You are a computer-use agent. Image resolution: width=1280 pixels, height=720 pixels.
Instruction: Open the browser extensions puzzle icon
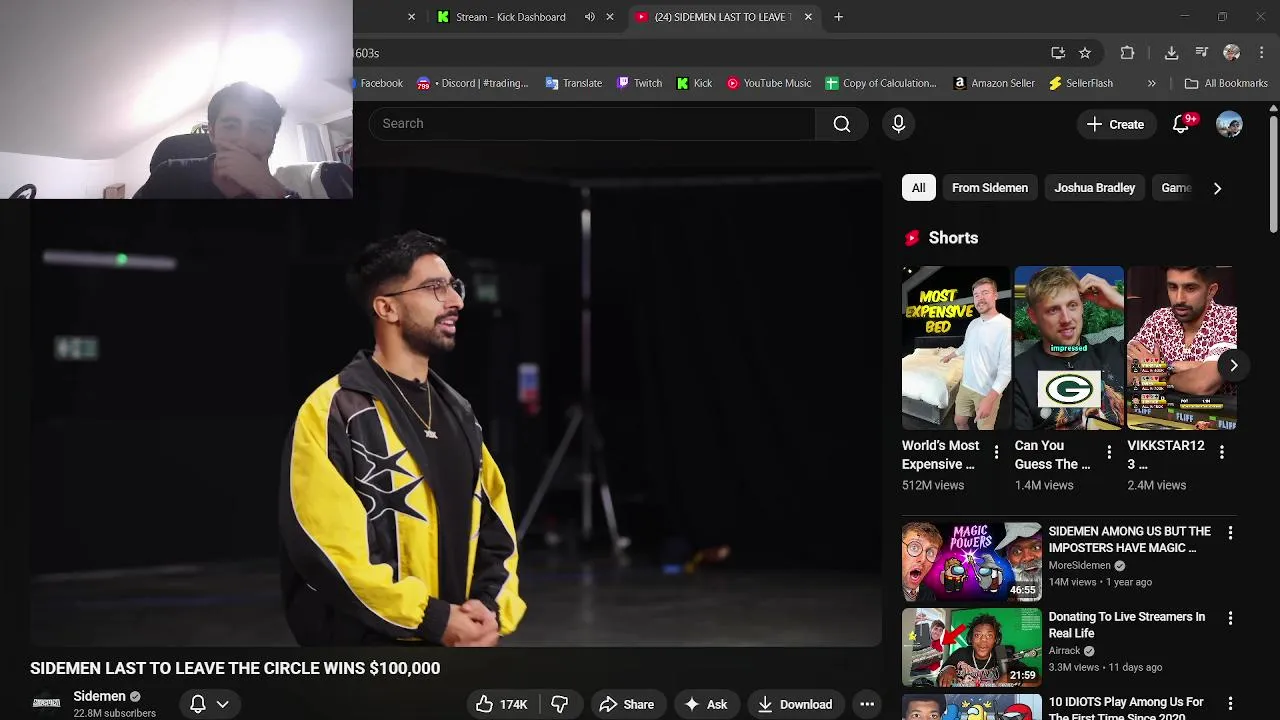coord(1127,53)
